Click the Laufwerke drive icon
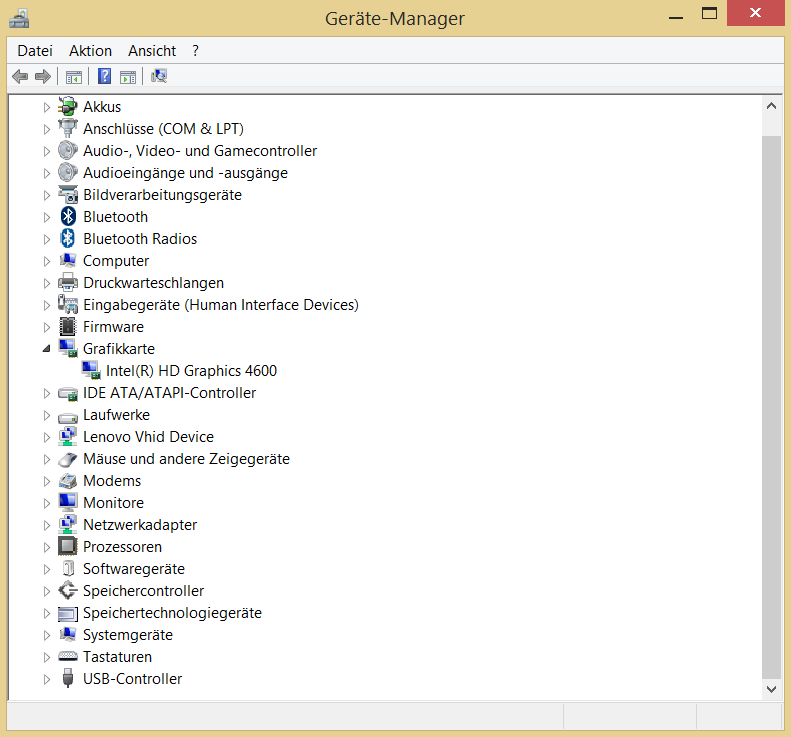Viewport: 791px width, 737px height. [68, 416]
